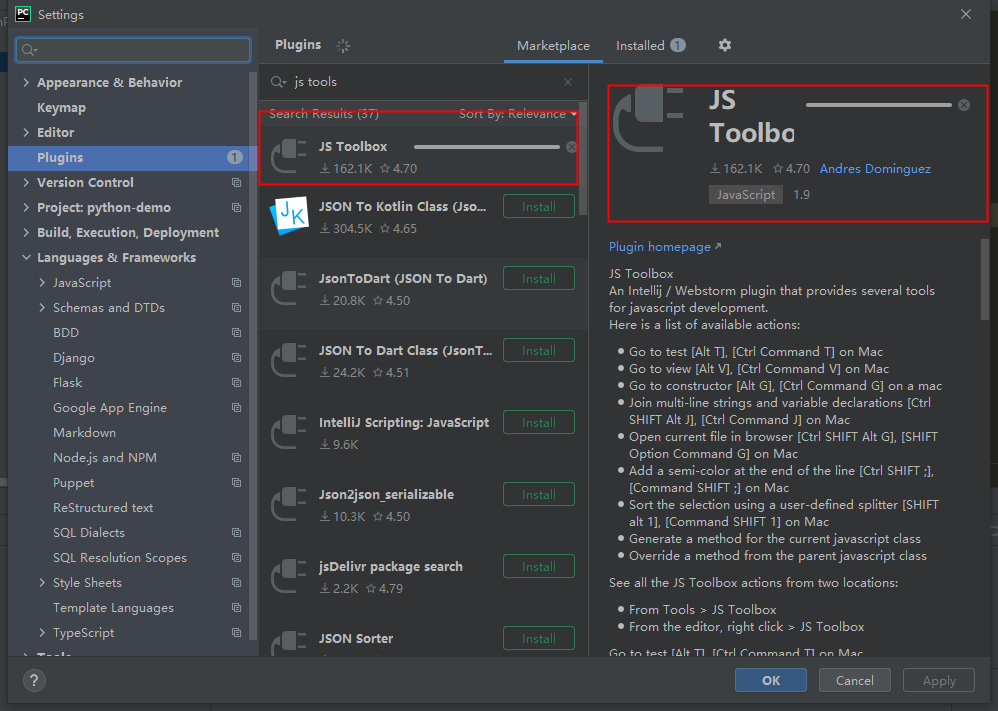Click the project-scope icon beside JavaScript
Viewport: 998px width, 711px height.
(236, 283)
